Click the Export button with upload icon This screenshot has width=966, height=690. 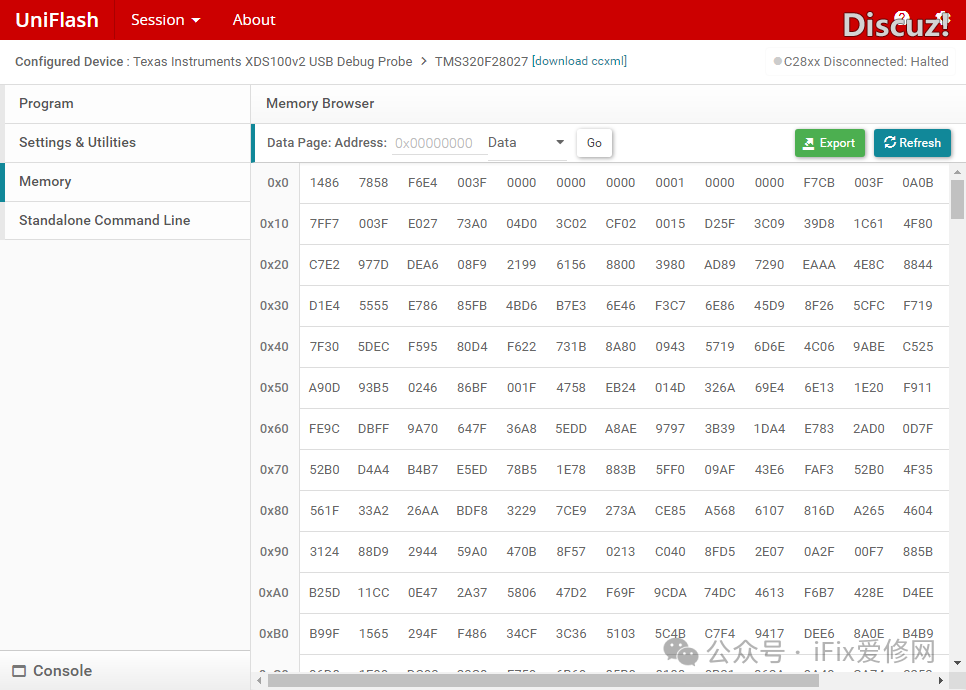click(829, 143)
